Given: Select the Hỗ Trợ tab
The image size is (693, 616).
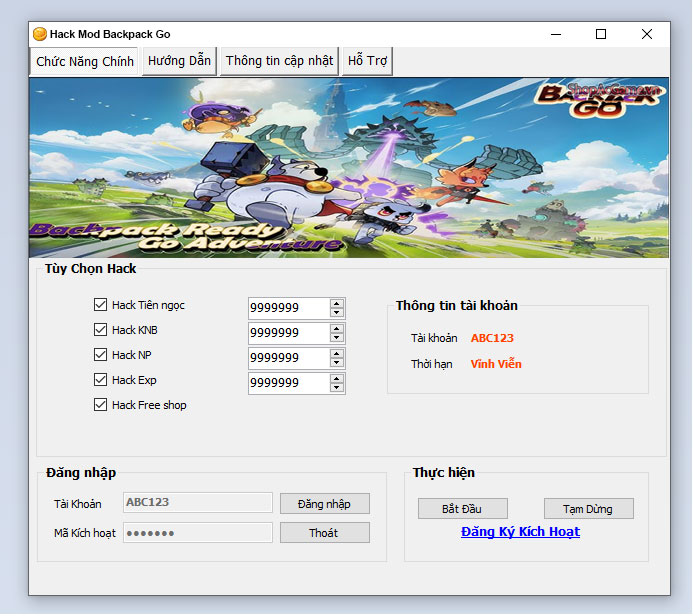Looking at the screenshot, I should 367,61.
